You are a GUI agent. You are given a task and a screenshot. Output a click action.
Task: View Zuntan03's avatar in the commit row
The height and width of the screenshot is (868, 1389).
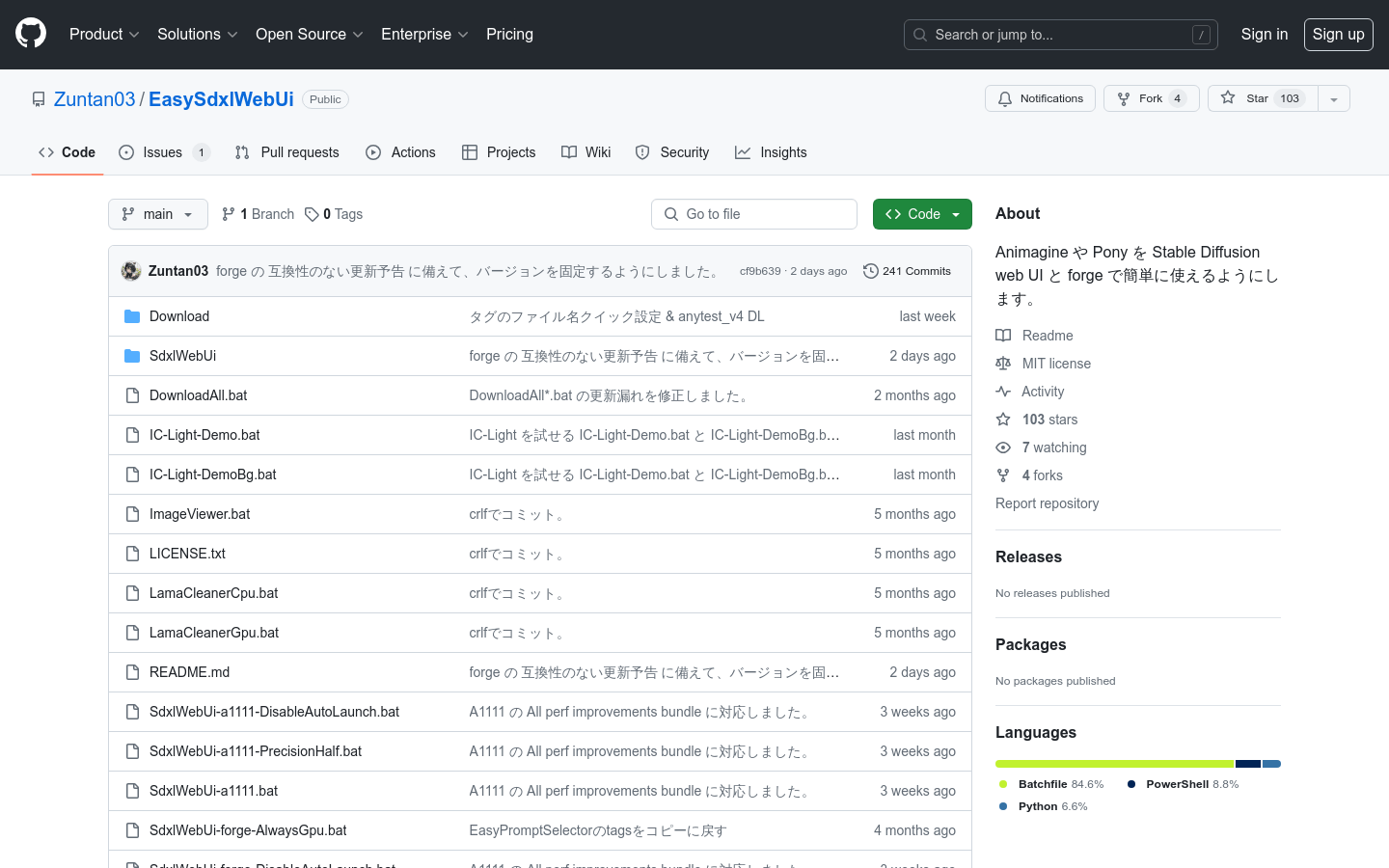(x=131, y=271)
